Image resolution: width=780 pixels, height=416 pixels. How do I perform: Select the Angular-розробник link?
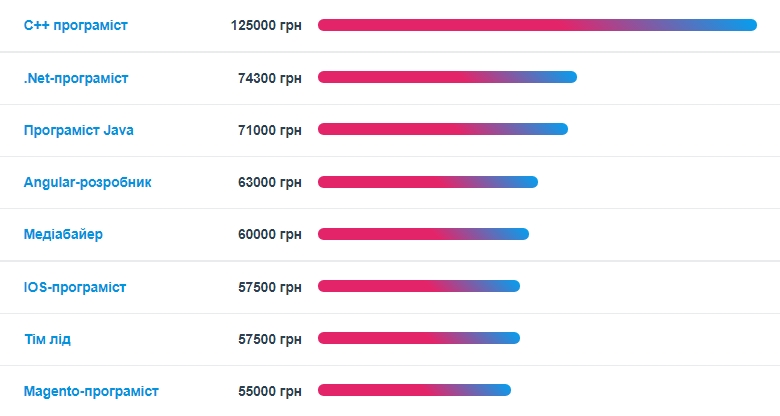[88, 182]
